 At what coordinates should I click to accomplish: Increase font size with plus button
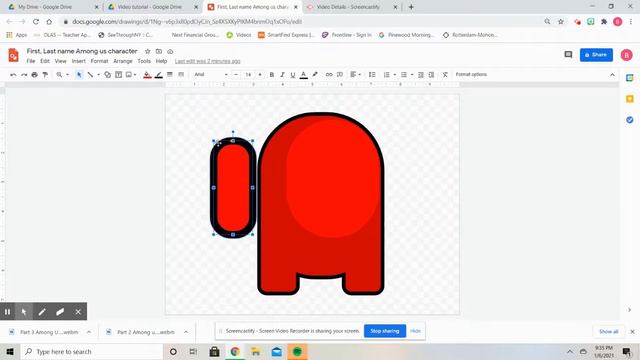click(260, 75)
